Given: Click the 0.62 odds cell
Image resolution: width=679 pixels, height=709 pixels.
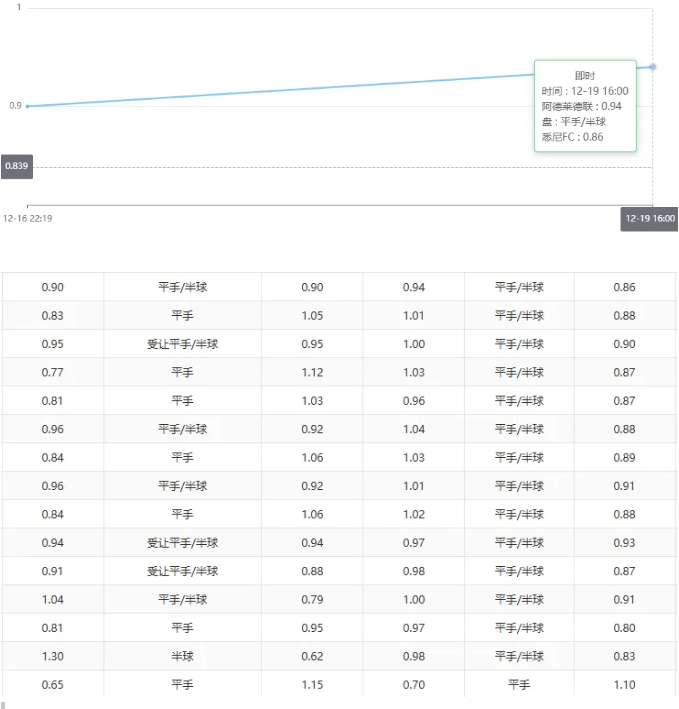Looking at the screenshot, I should [x=312, y=656].
